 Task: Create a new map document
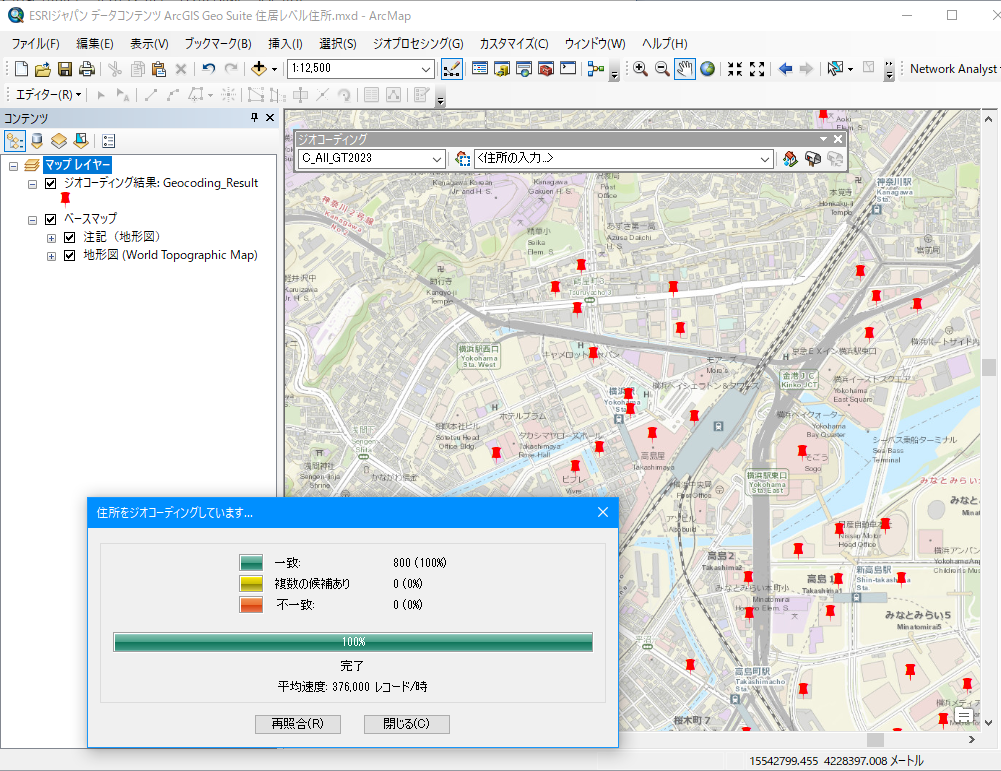pos(21,69)
